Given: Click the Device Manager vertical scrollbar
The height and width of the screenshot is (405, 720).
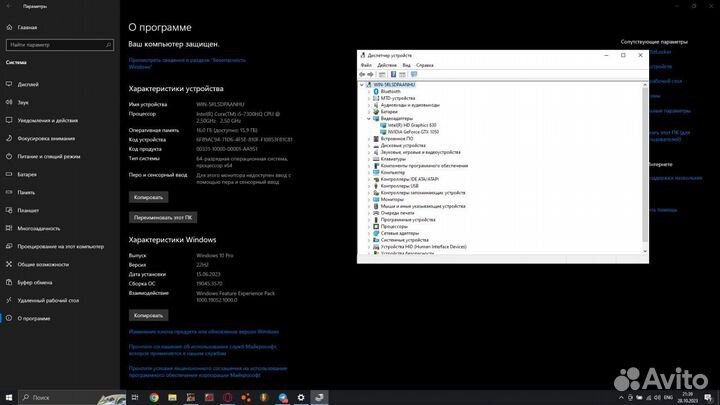Looking at the screenshot, I should point(645,164).
